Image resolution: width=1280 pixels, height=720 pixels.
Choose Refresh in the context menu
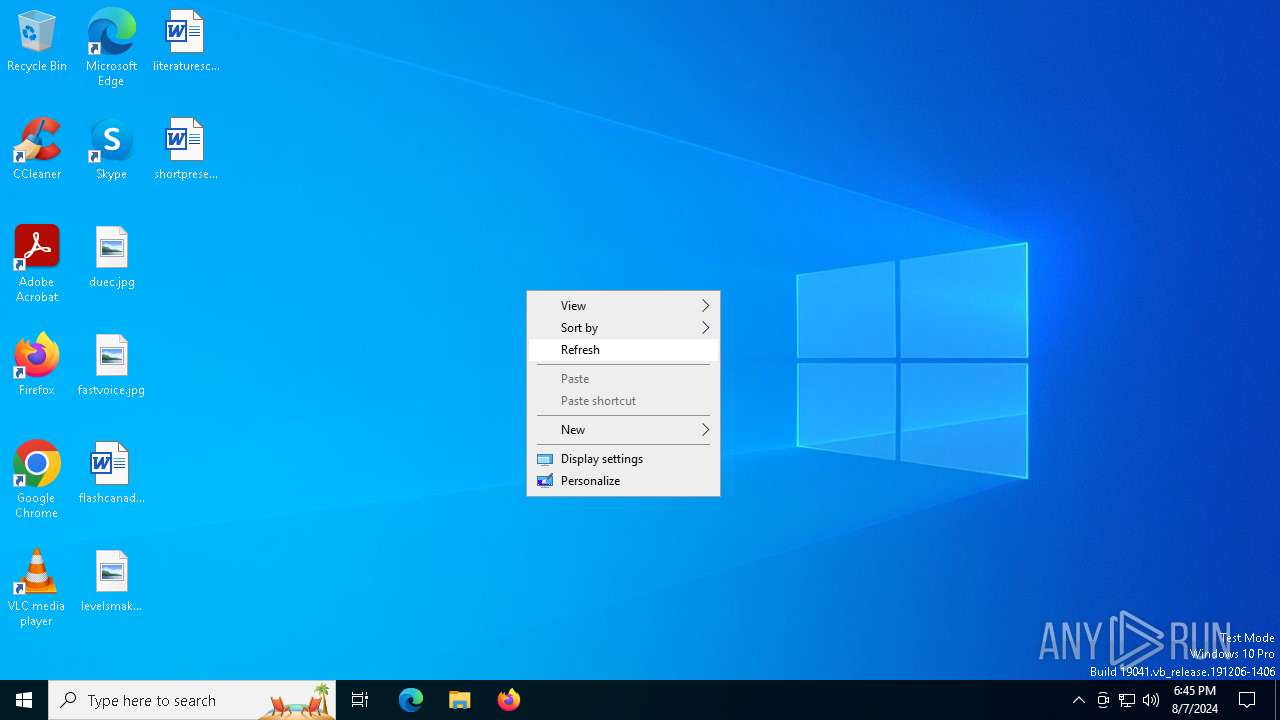pos(623,350)
